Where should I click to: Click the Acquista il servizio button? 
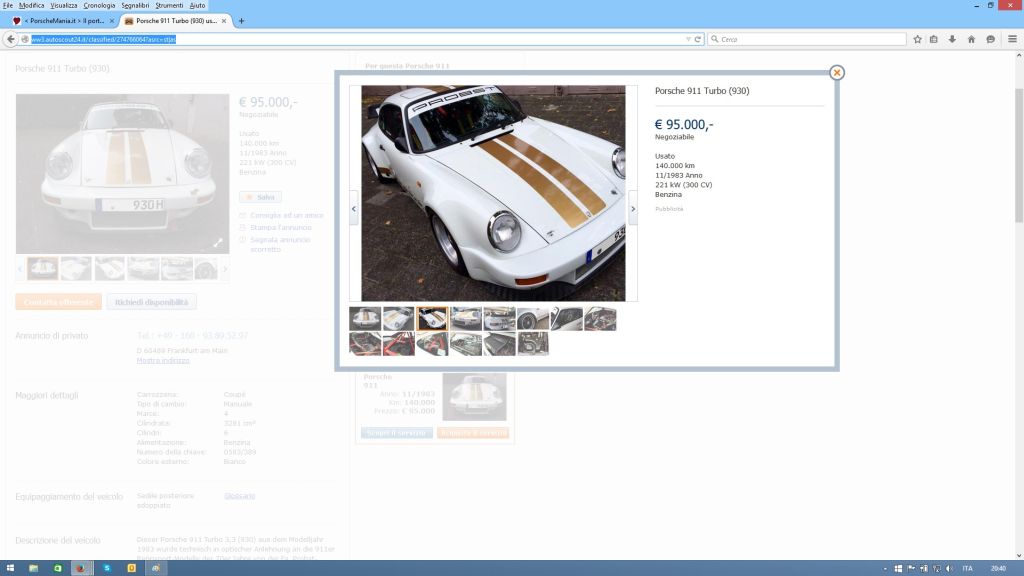(473, 432)
